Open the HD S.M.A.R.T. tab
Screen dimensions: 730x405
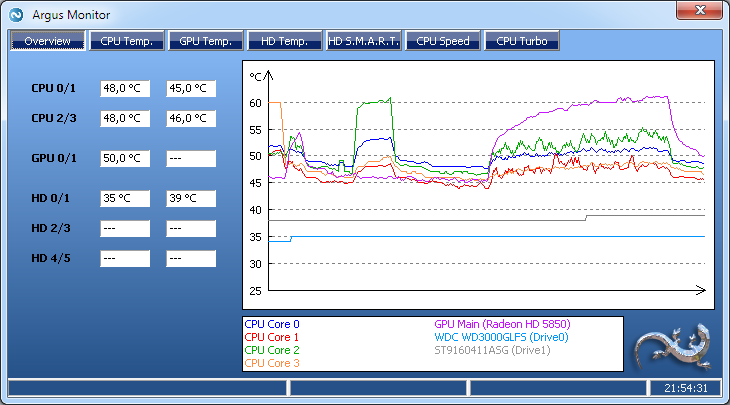pos(364,41)
